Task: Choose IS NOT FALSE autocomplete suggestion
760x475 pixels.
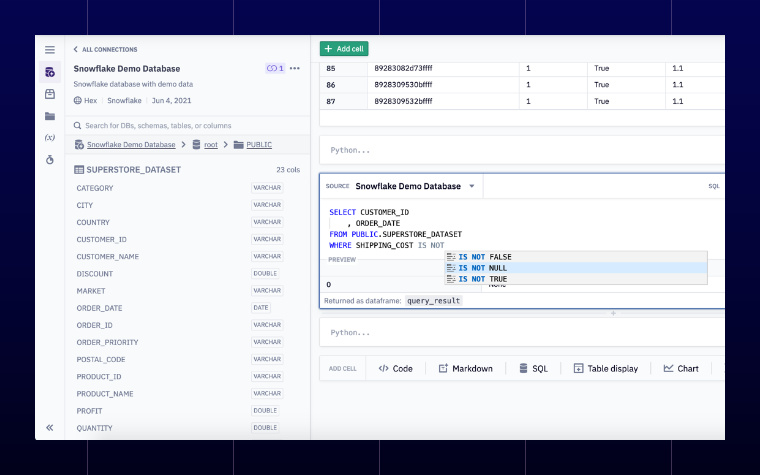Action: [x=576, y=257]
